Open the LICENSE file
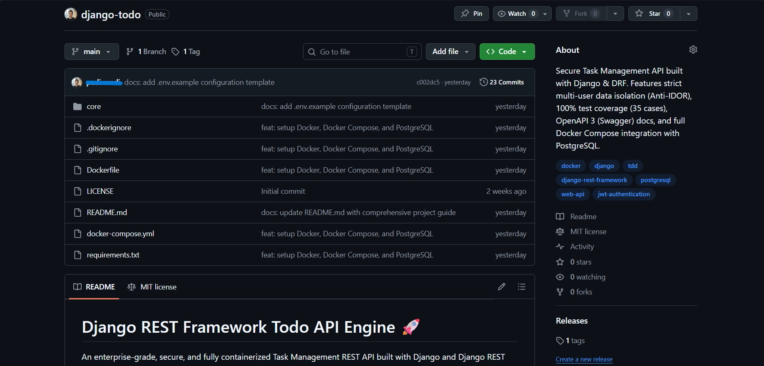 100,192
